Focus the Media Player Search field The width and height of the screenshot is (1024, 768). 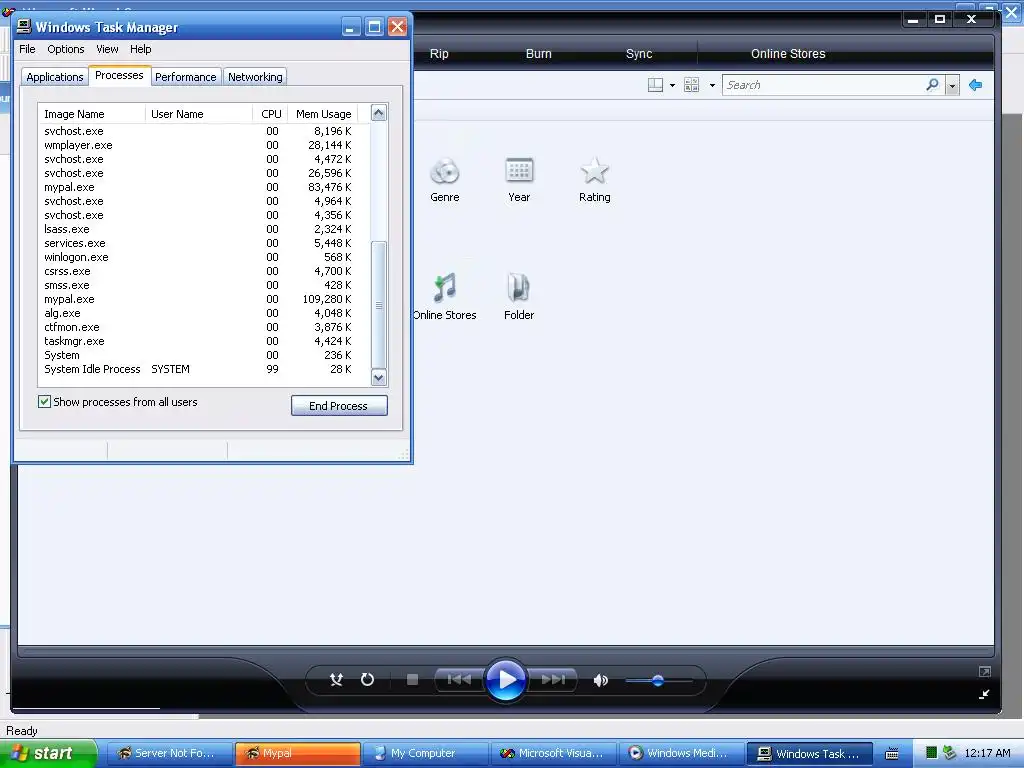823,85
